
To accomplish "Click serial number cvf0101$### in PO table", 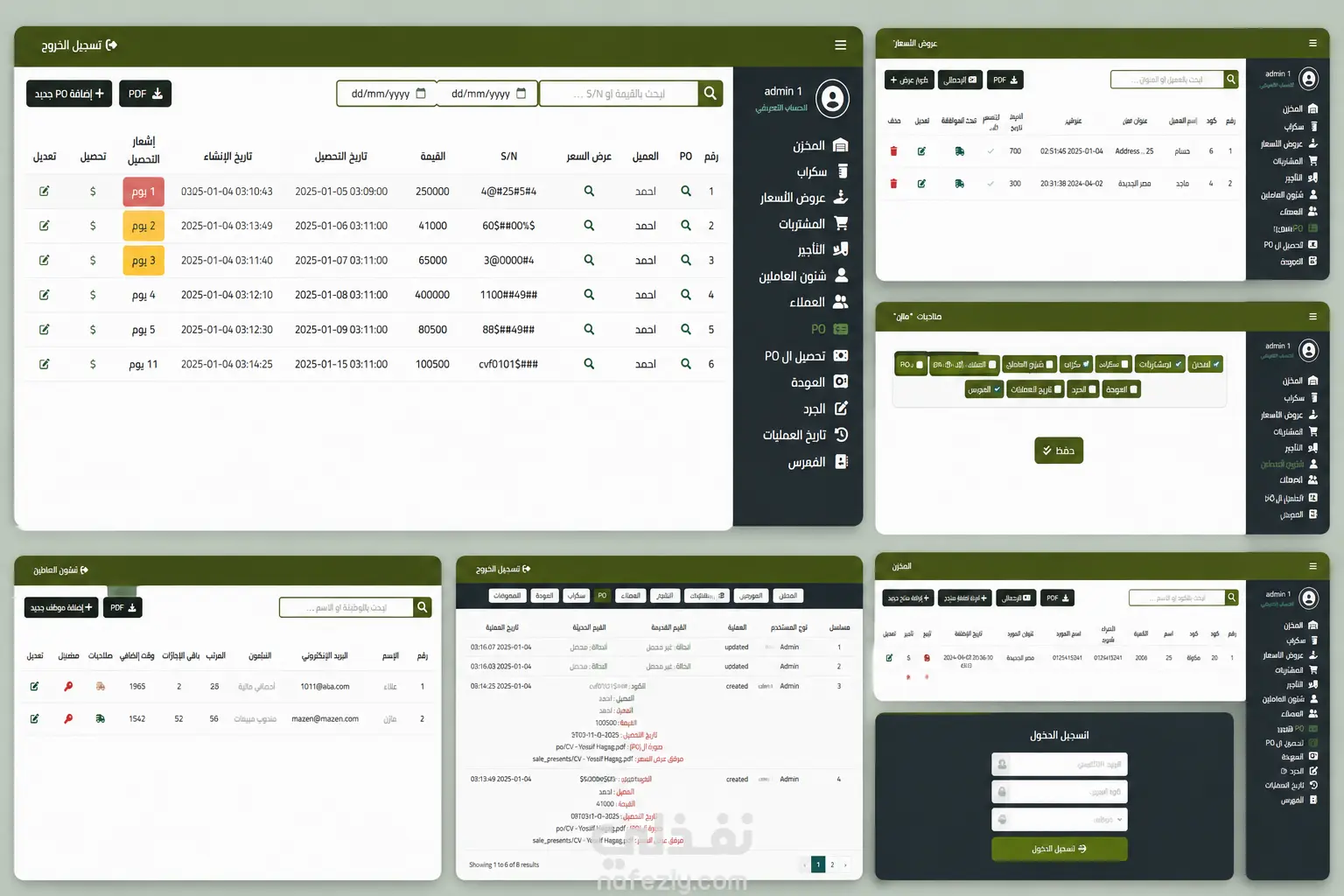I will coord(508,364).
